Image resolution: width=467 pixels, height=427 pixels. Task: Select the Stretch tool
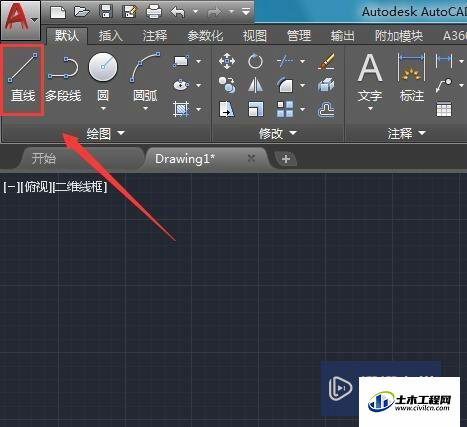coord(227,109)
